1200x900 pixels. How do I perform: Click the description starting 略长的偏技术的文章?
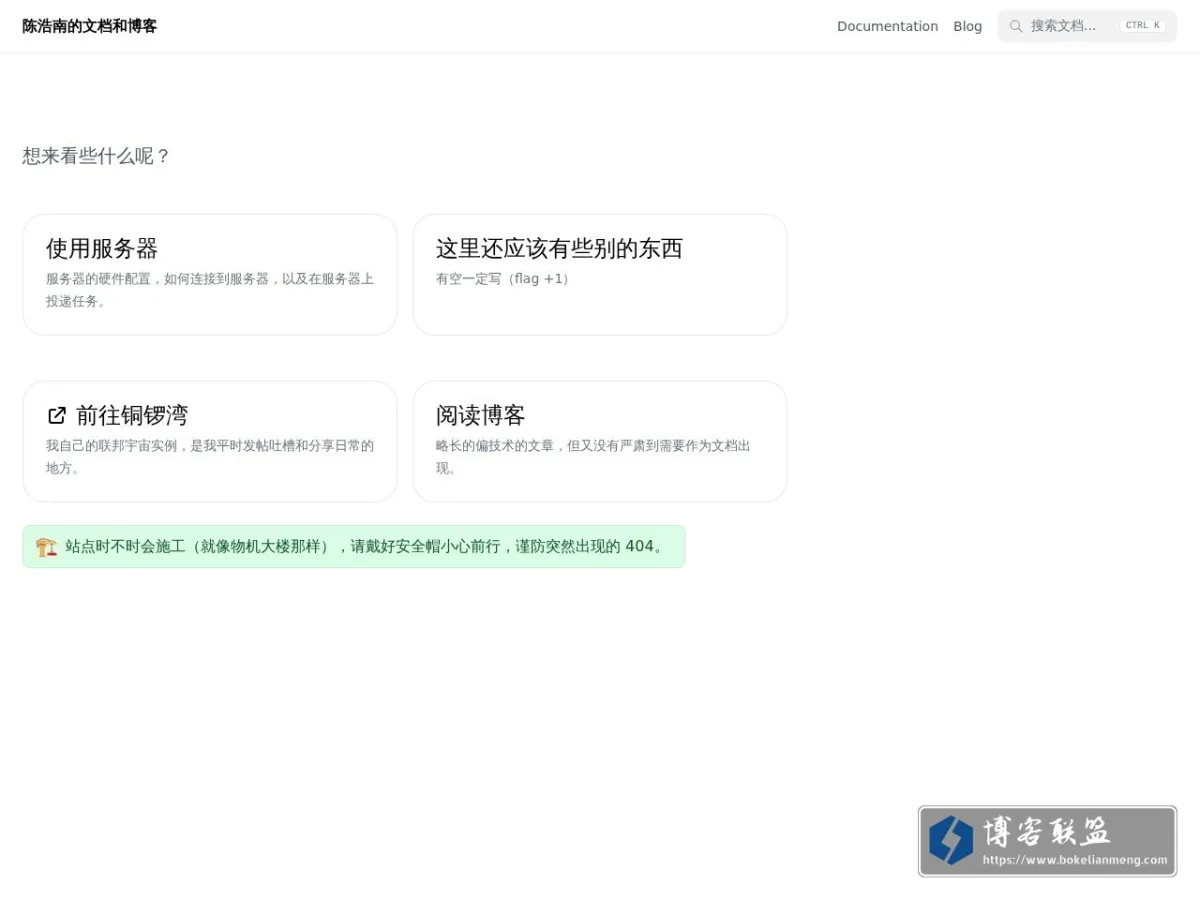(x=593, y=457)
